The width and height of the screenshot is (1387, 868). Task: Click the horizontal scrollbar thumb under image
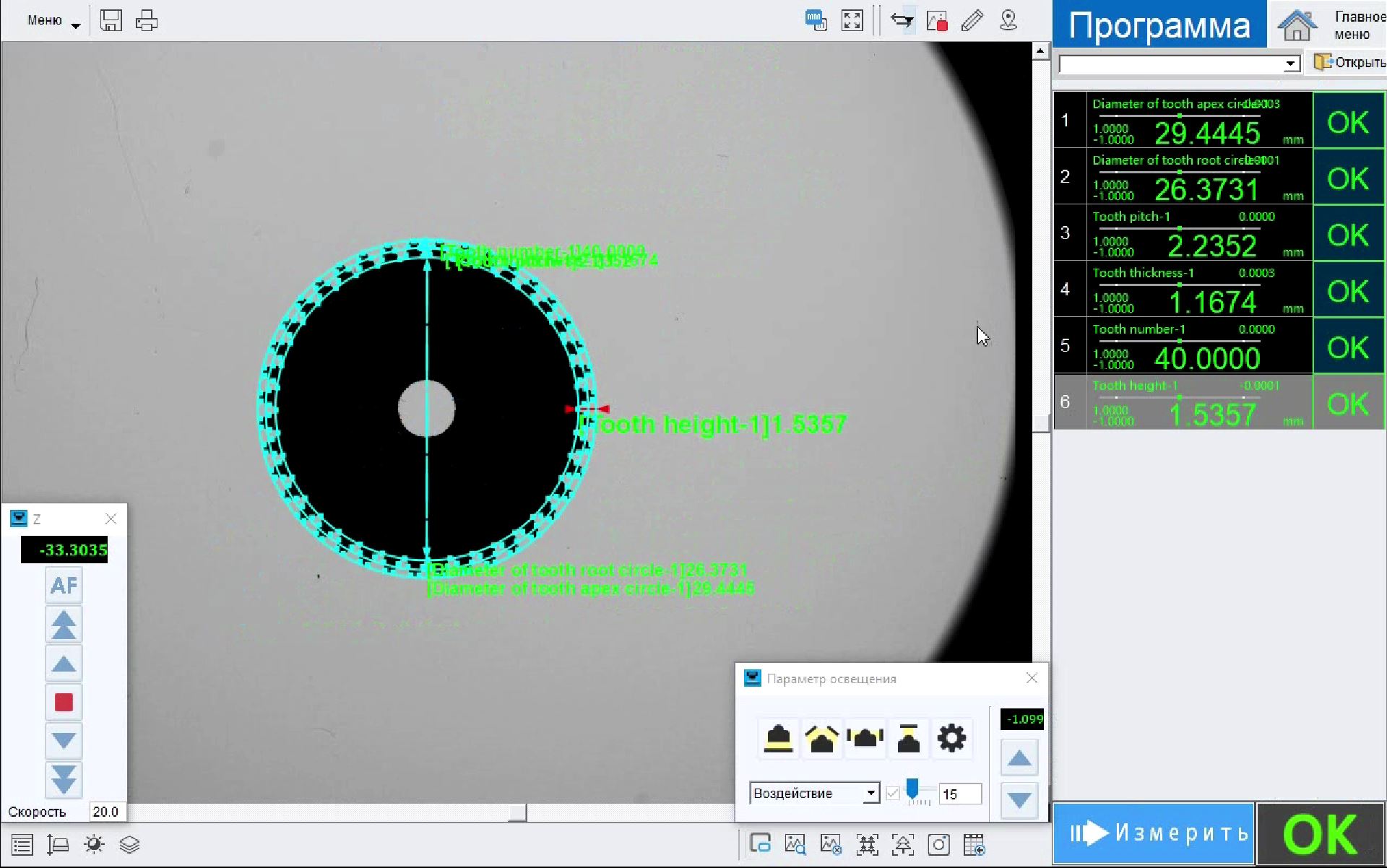[517, 812]
